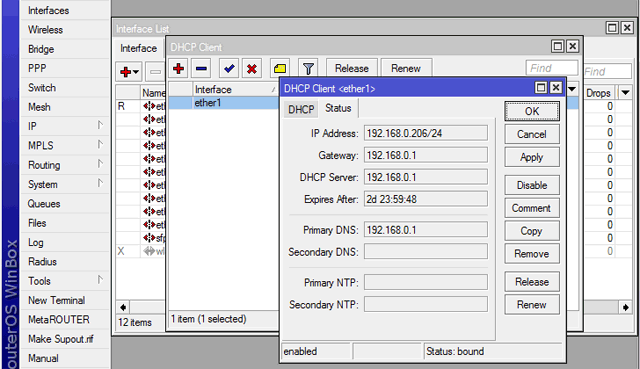Open Manual in sidebar
640x369 pixels.
point(43,358)
